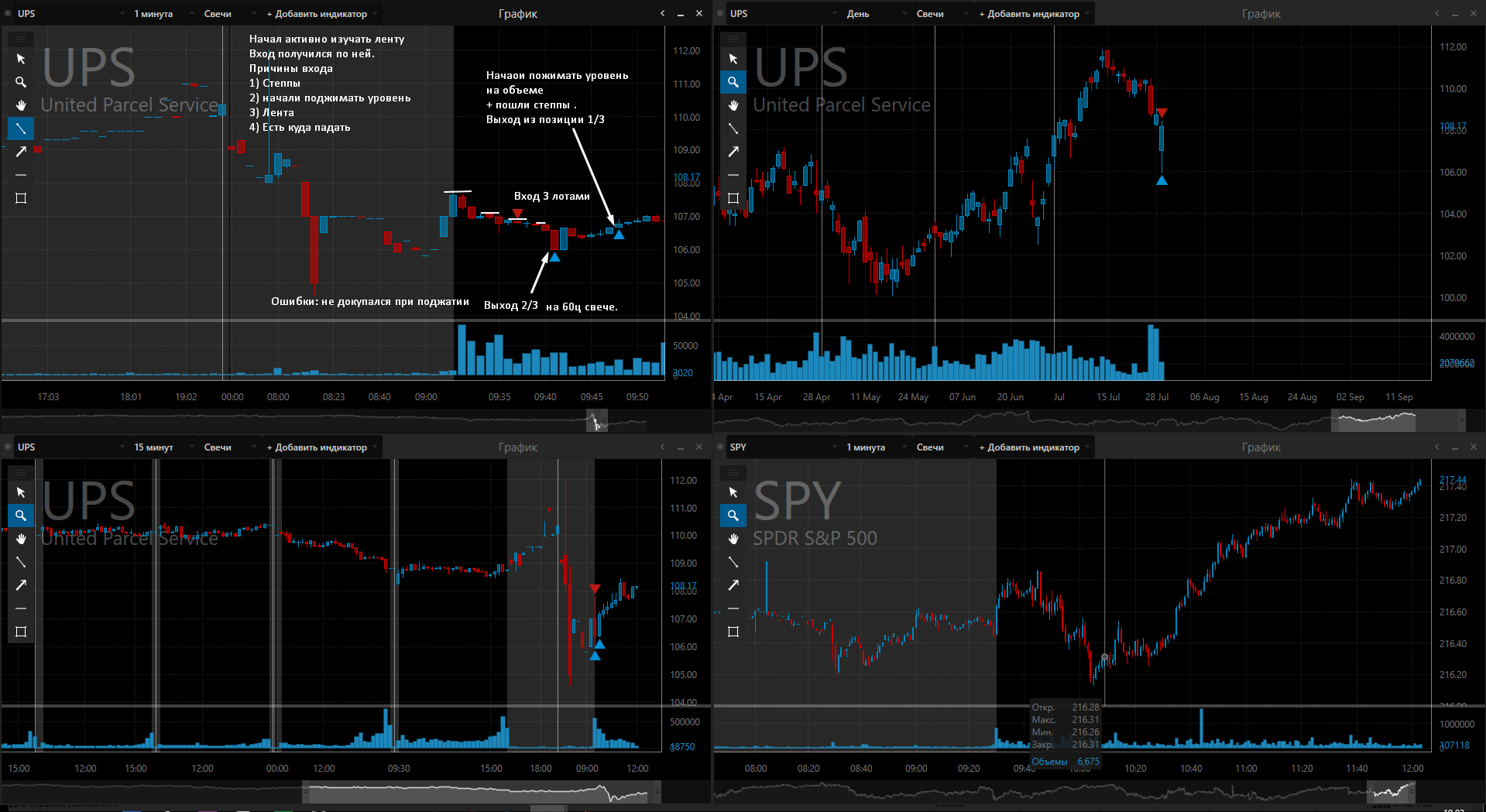The height and width of the screenshot is (812, 1486).
Task: Click the zoom magnifier in SPY chart
Action: tap(733, 516)
